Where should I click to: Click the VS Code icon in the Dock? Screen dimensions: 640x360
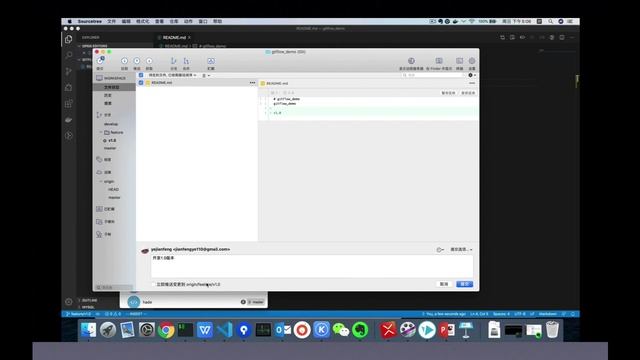224,330
